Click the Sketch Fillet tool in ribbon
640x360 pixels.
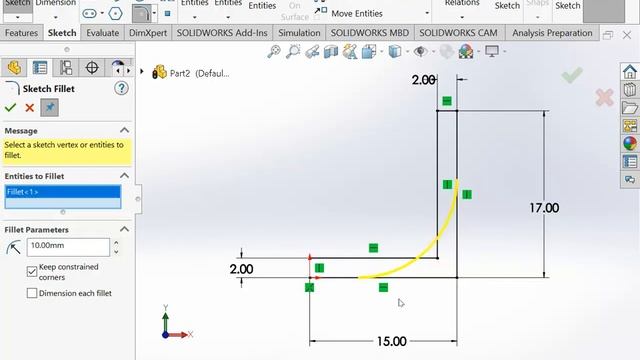coord(142,13)
